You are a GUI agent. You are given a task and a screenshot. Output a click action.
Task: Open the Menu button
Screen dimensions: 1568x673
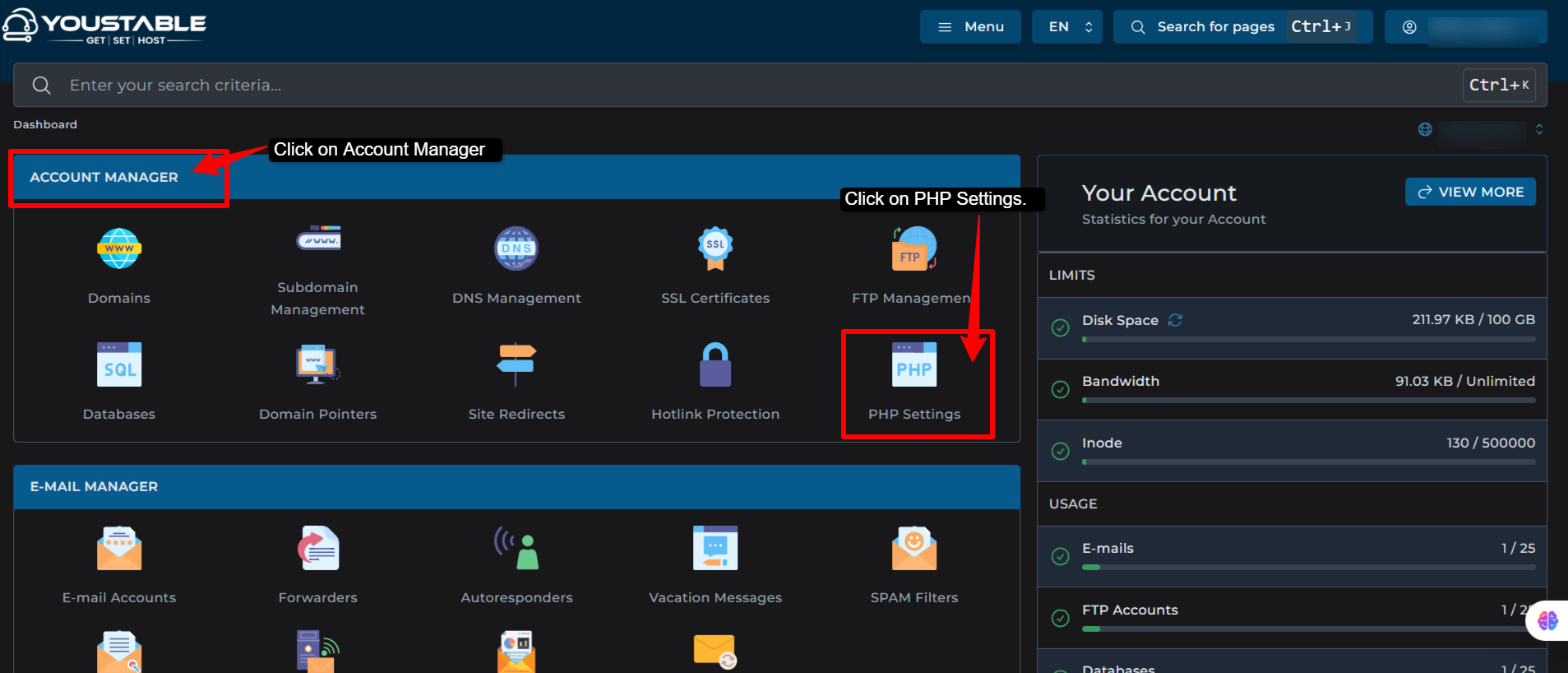tap(970, 26)
